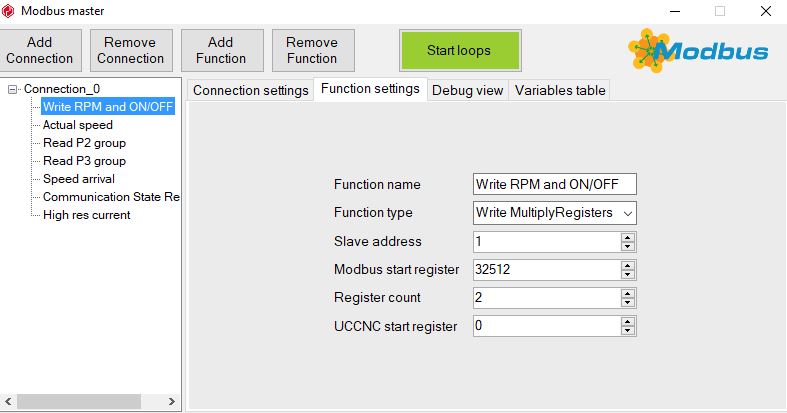Viewport: 787px width, 413px height.
Task: Click the Modbus master title bar icon
Action: tap(10, 11)
